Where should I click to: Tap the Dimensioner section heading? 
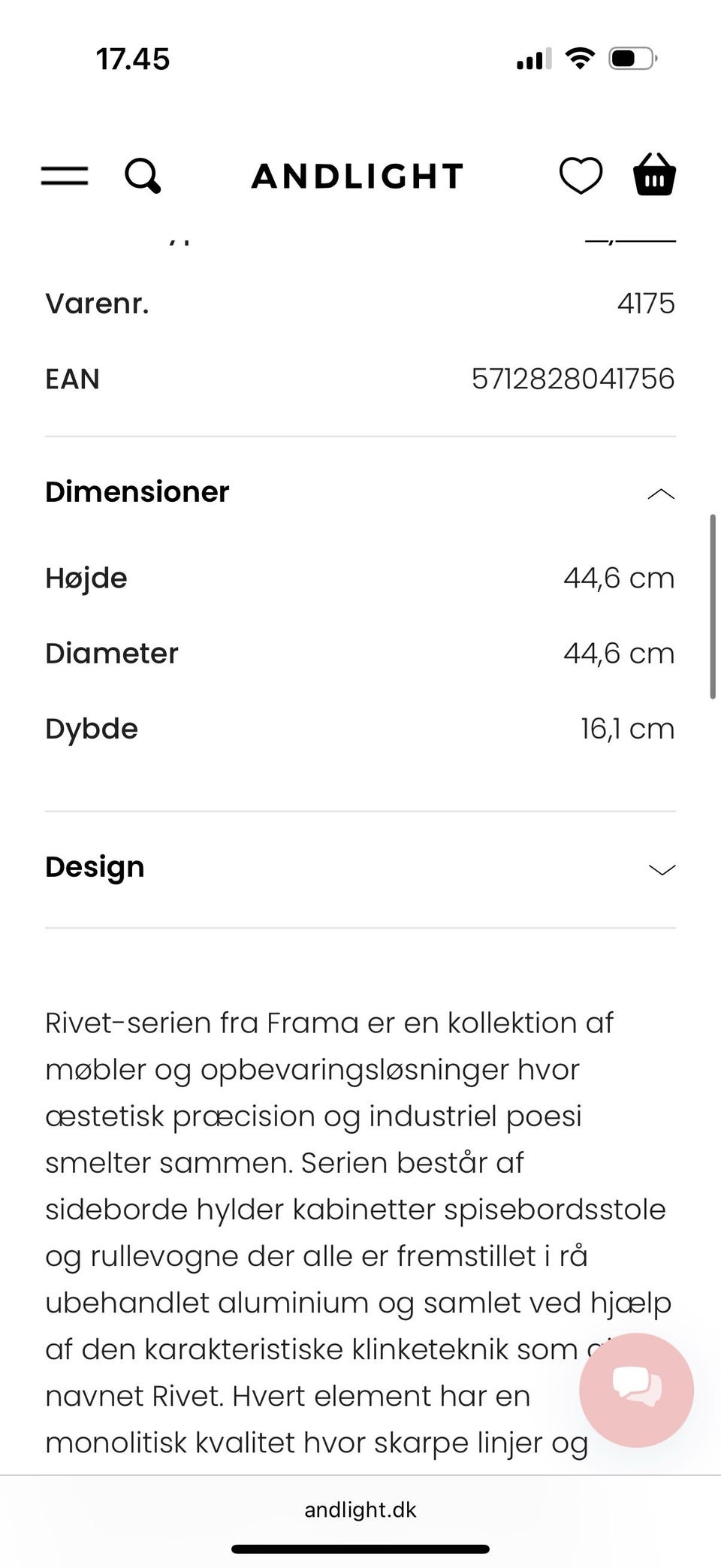[137, 492]
